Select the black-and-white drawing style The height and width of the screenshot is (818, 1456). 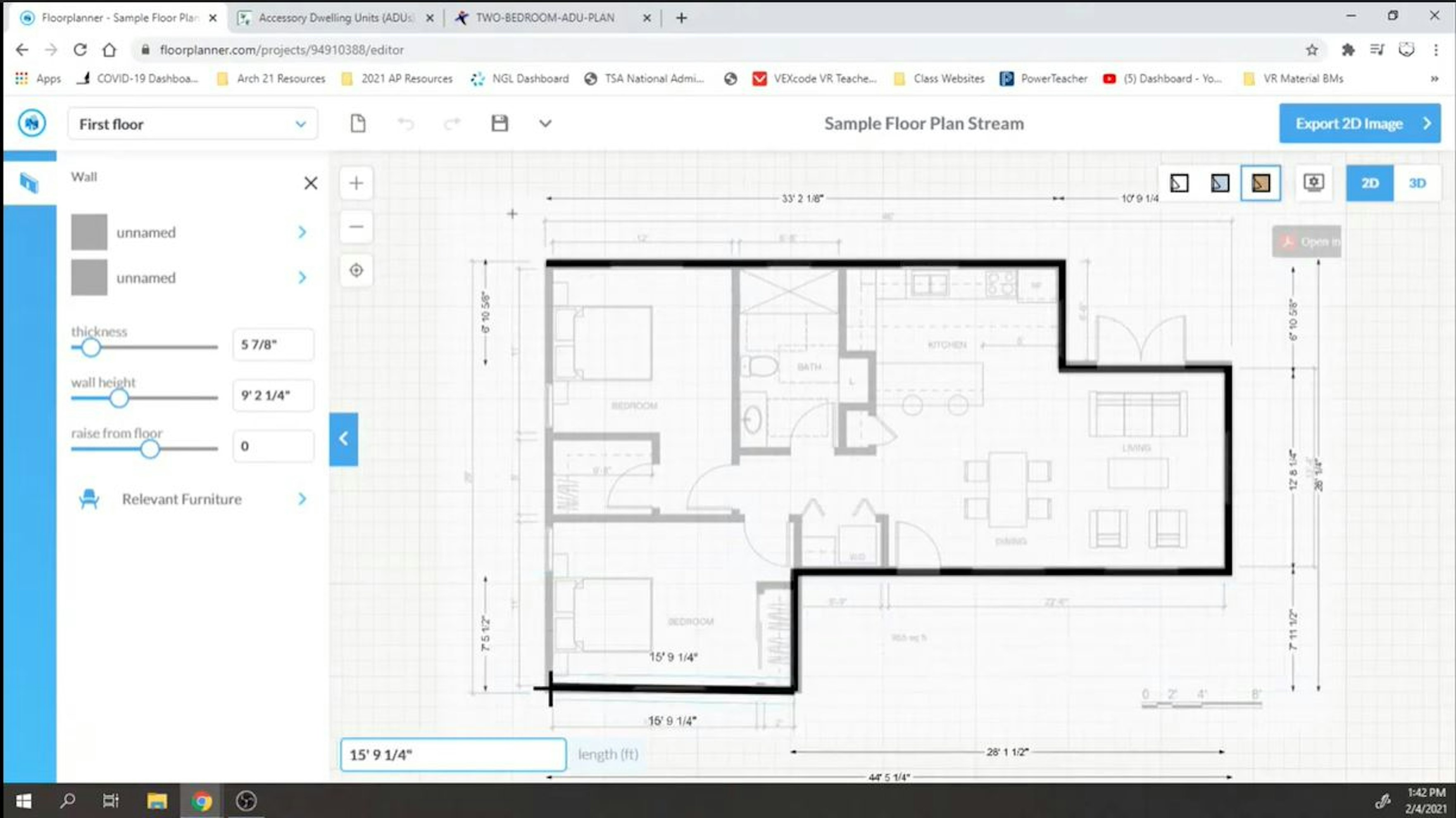(x=1179, y=183)
